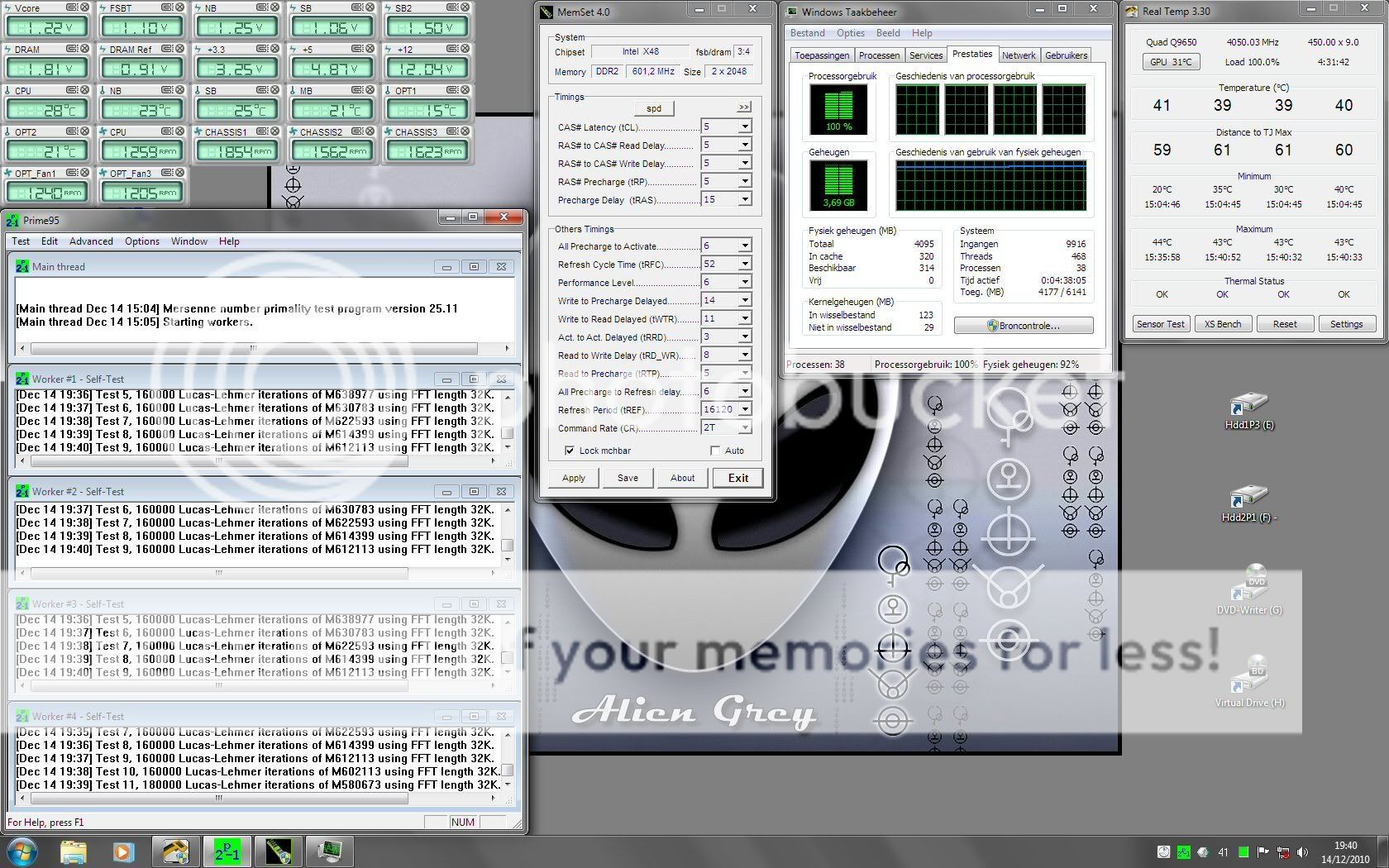Select the Hdd2P1 (F) desktop shortcut

coord(1248,504)
